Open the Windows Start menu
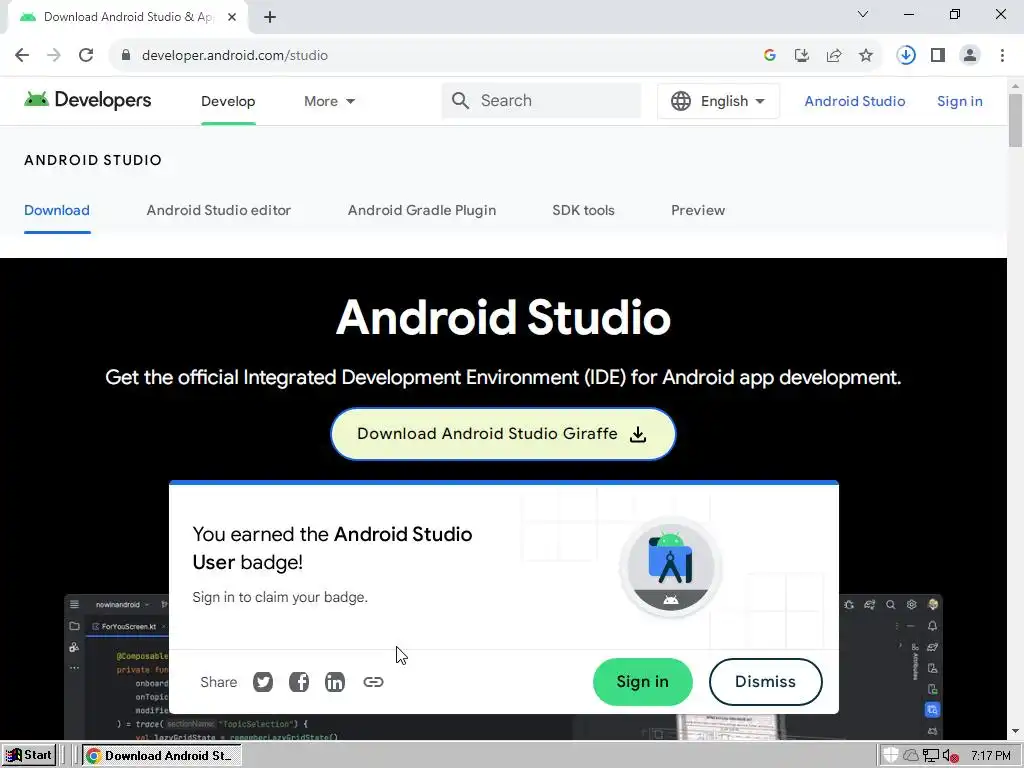 point(29,756)
